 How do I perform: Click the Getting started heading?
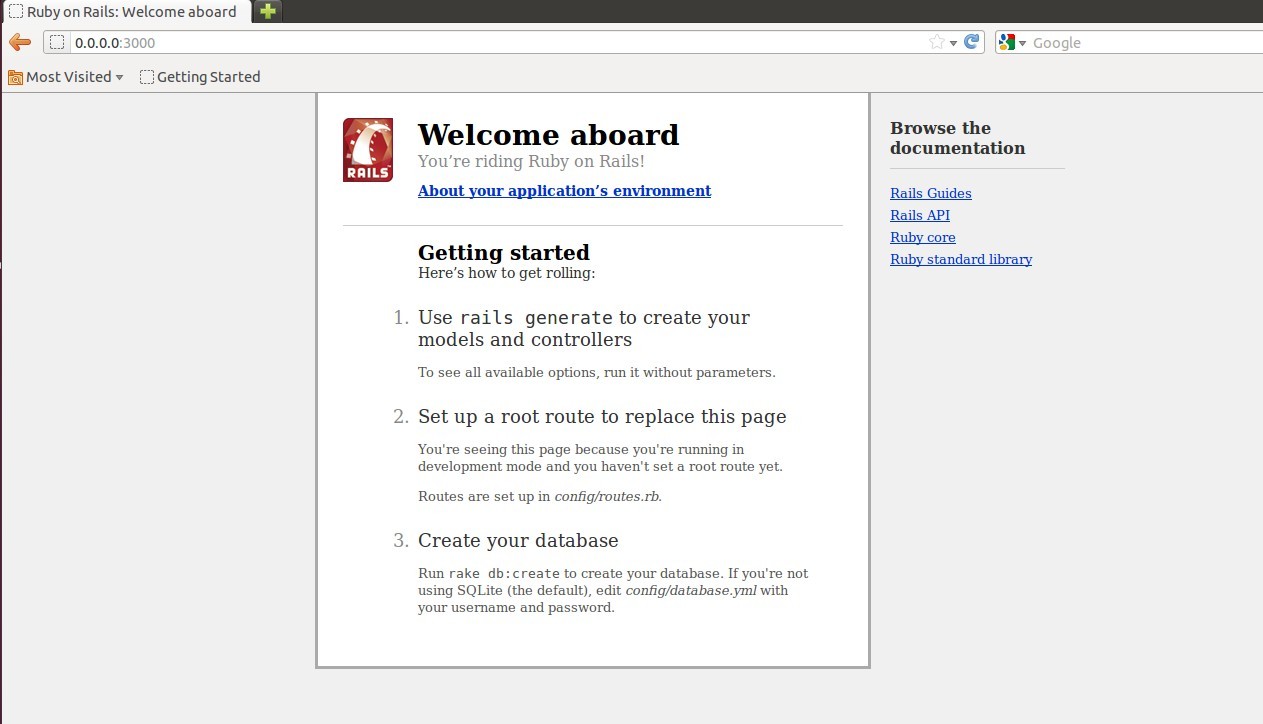(x=504, y=252)
